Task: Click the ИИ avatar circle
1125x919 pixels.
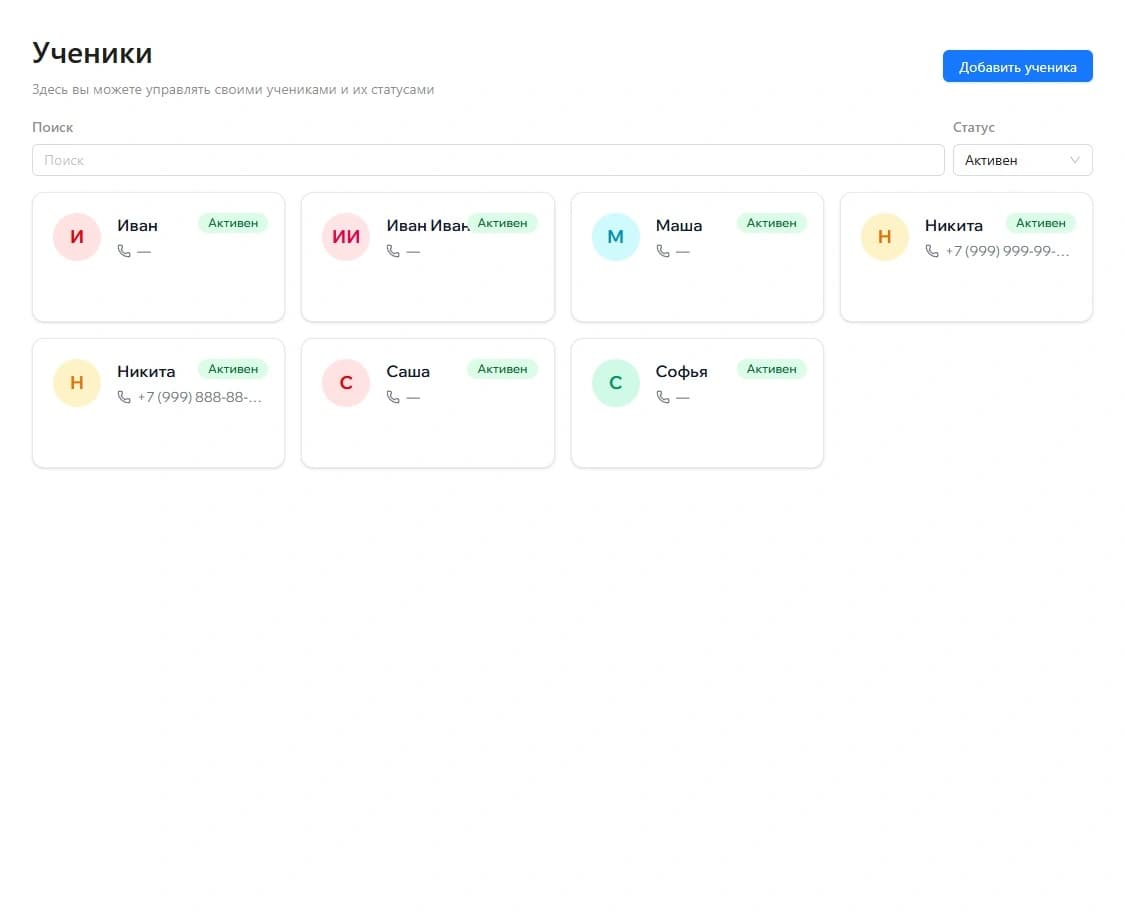Action: point(346,237)
